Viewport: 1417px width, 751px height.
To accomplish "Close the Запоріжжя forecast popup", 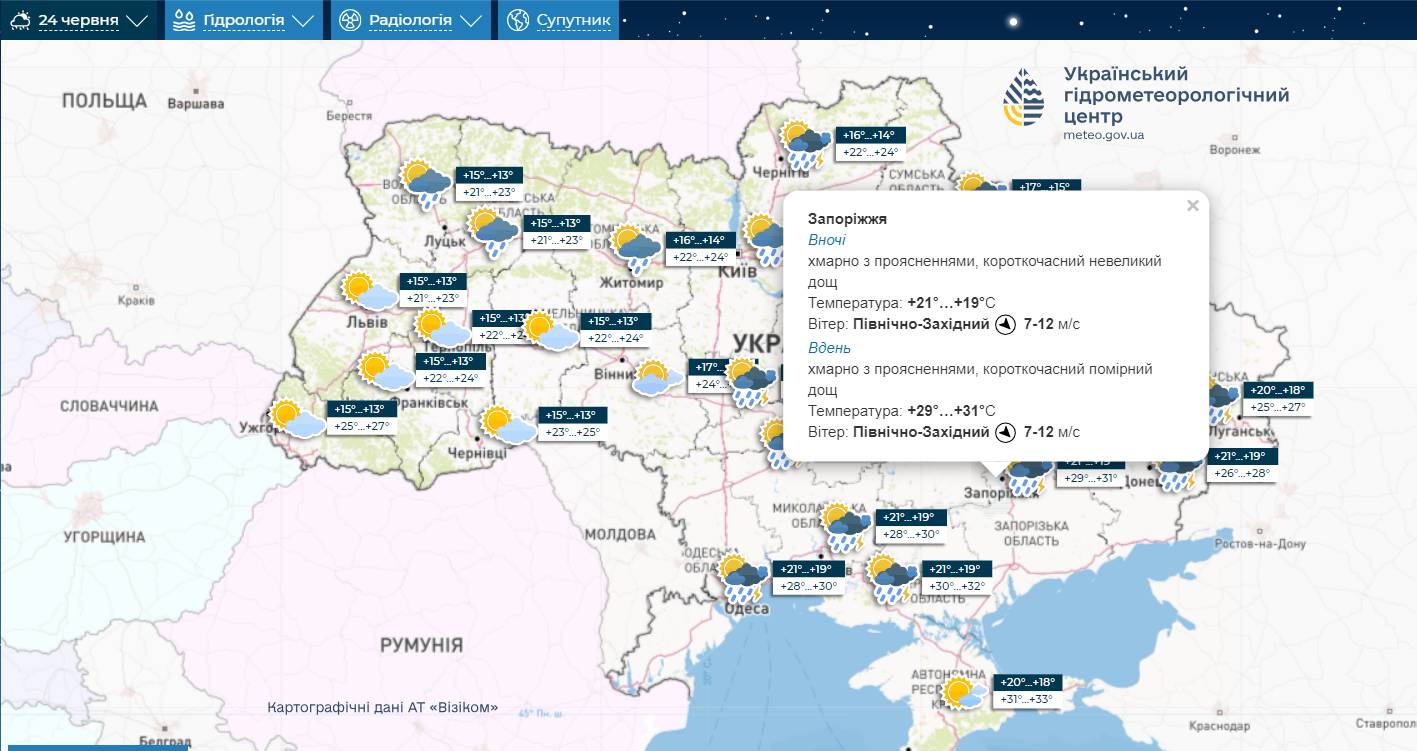I will (x=1192, y=206).
